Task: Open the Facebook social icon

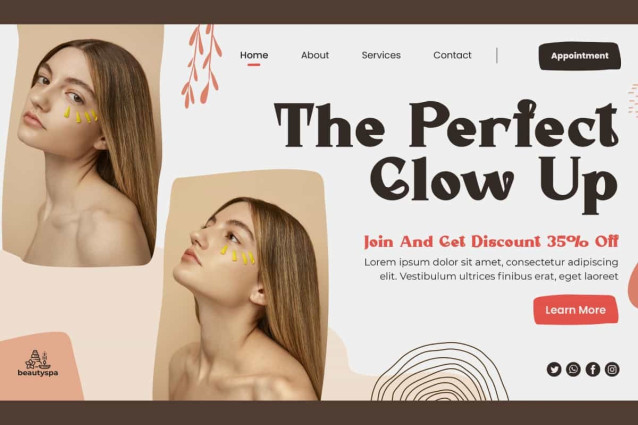Action: tap(592, 369)
